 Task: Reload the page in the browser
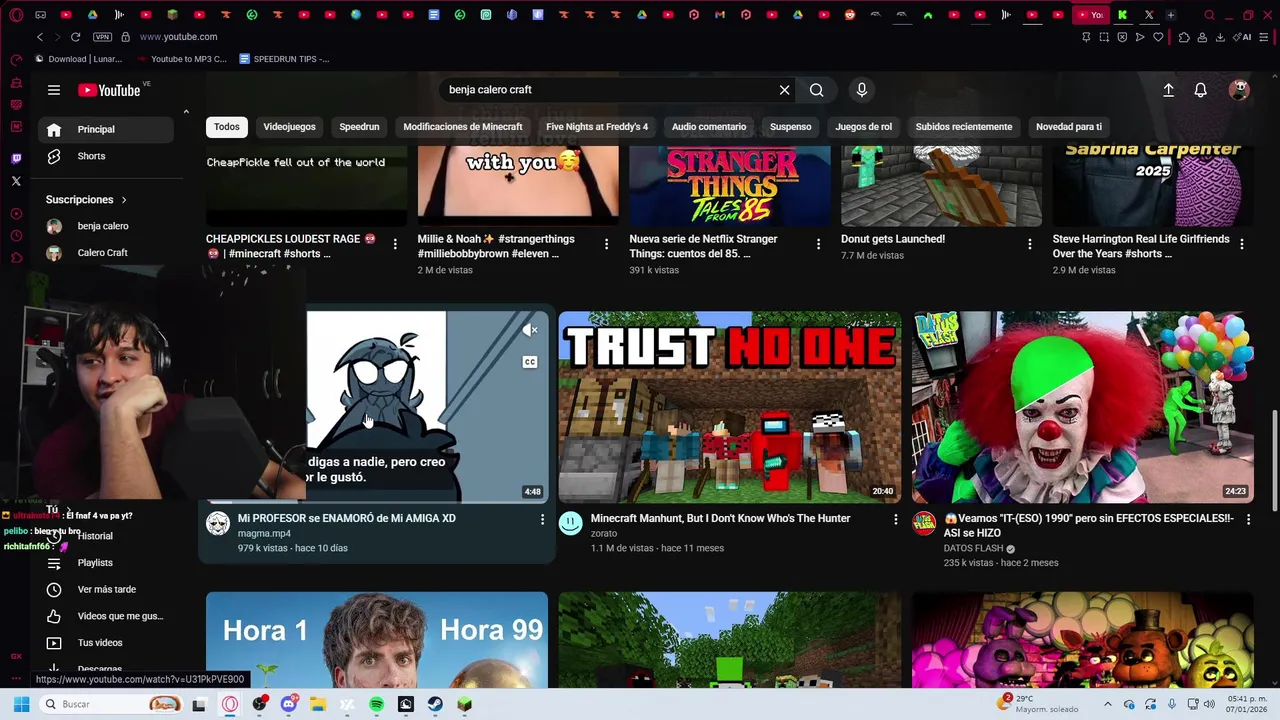(x=75, y=37)
